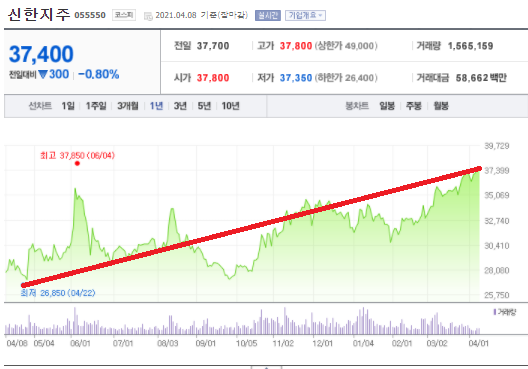Screen dimensions: 528x369
Task: Click the 04/08 x-axis date label
Action: (x=17, y=343)
